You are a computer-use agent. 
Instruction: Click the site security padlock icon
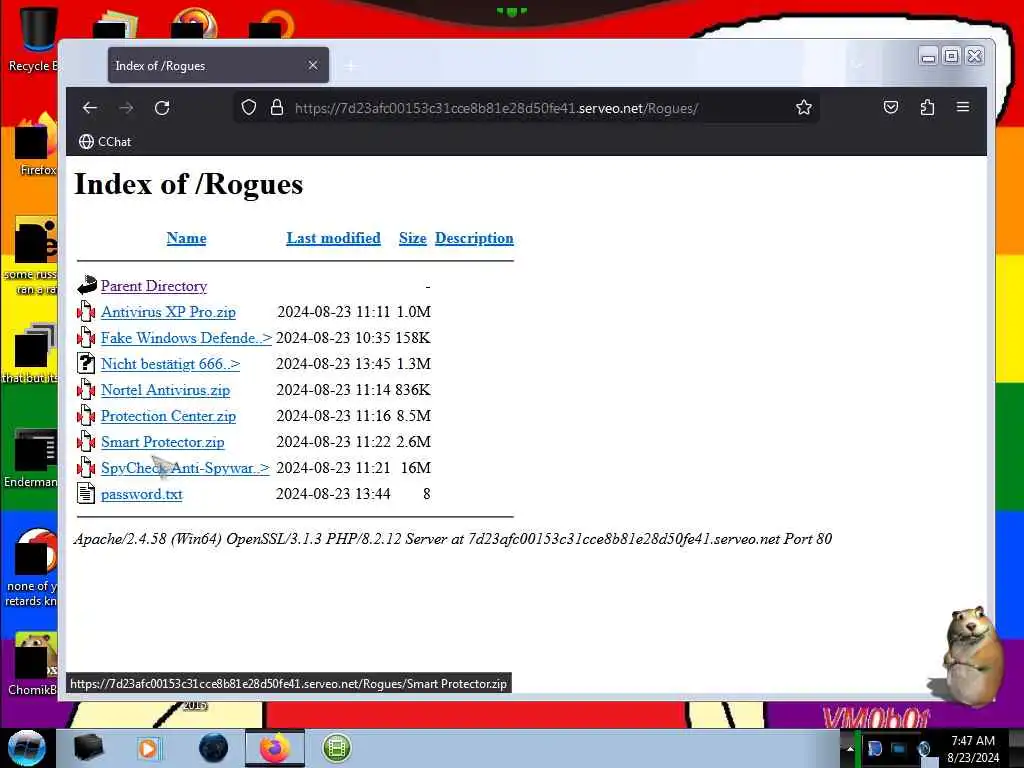tap(277, 108)
